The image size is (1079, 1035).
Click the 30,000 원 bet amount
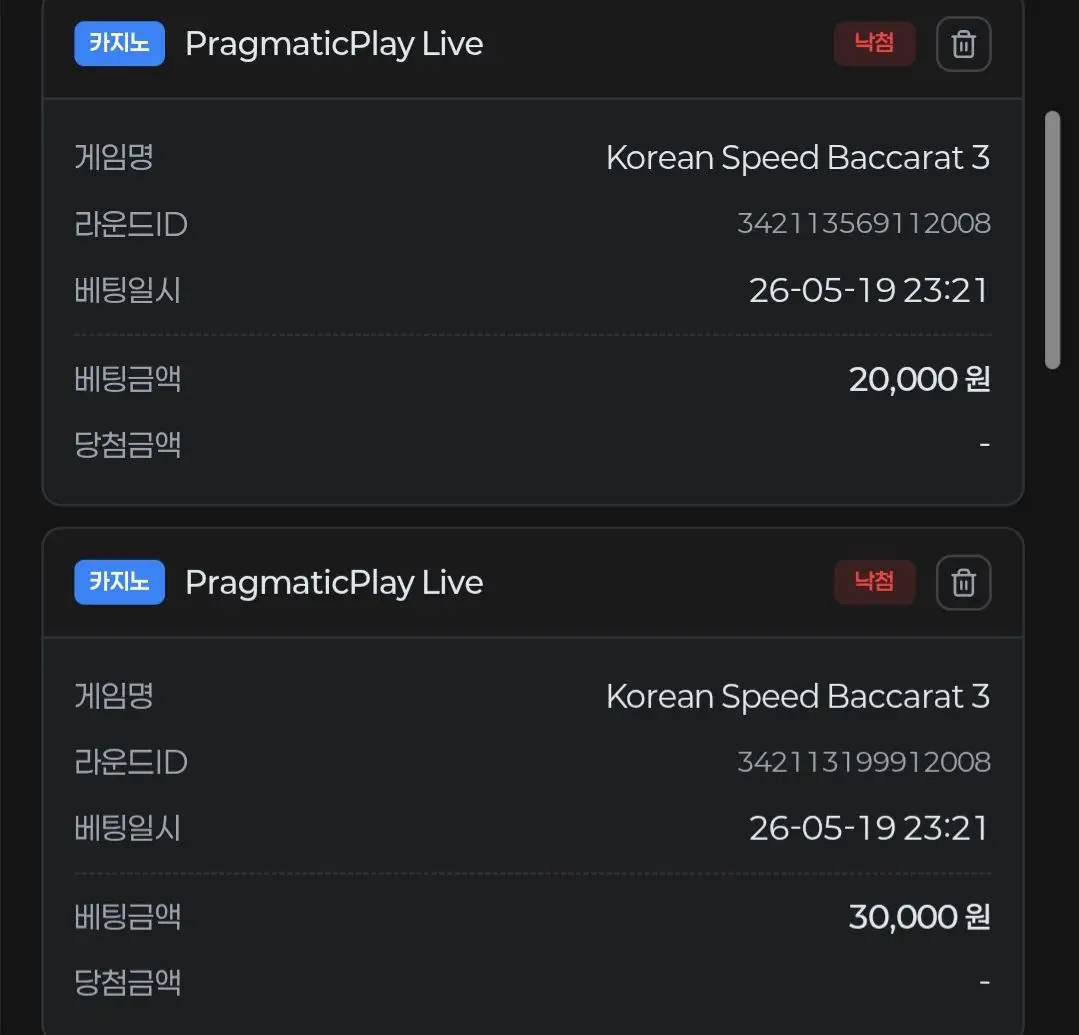pos(919,917)
